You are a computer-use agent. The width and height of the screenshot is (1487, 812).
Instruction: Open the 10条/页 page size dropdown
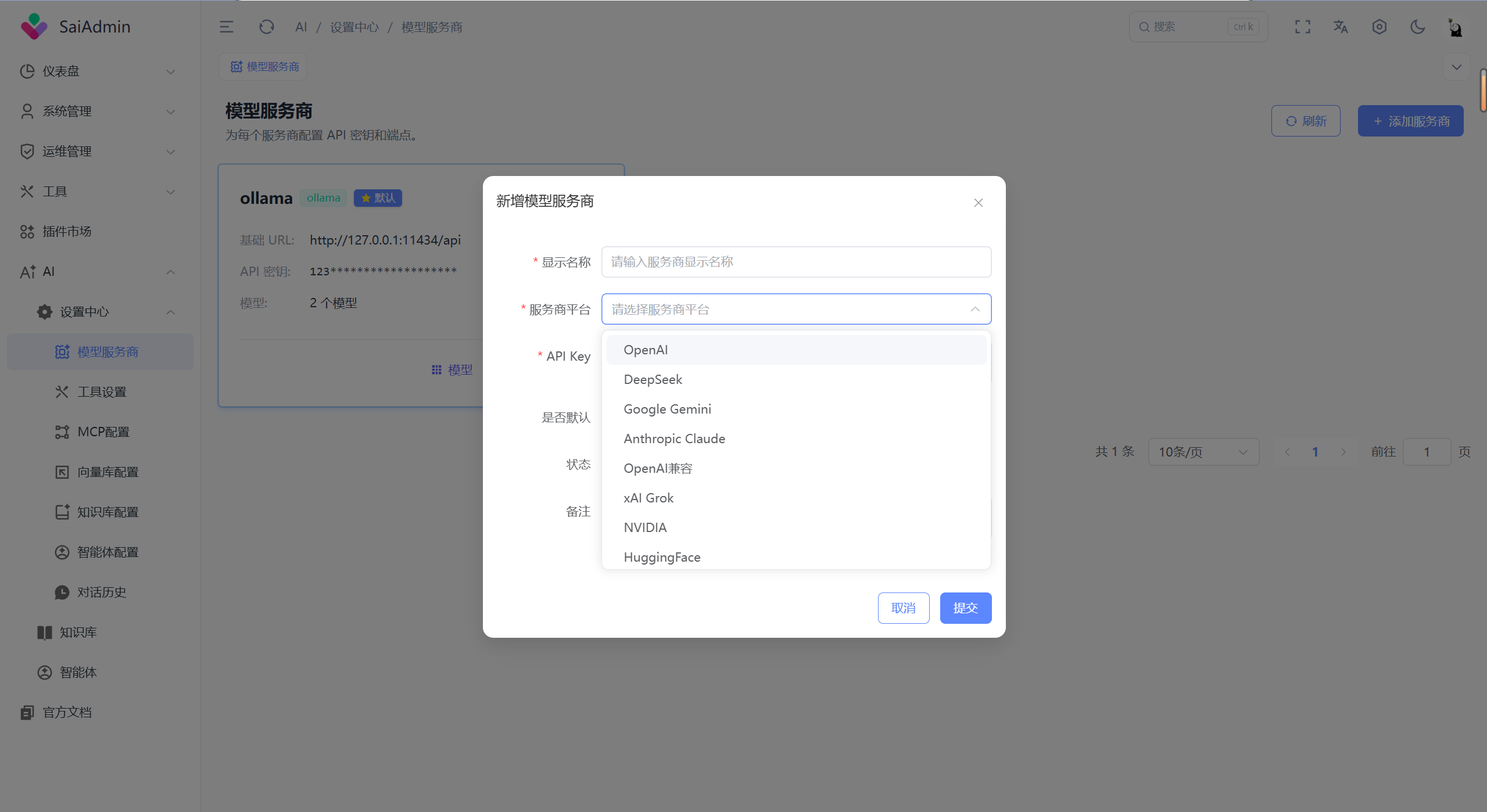tap(1203, 452)
